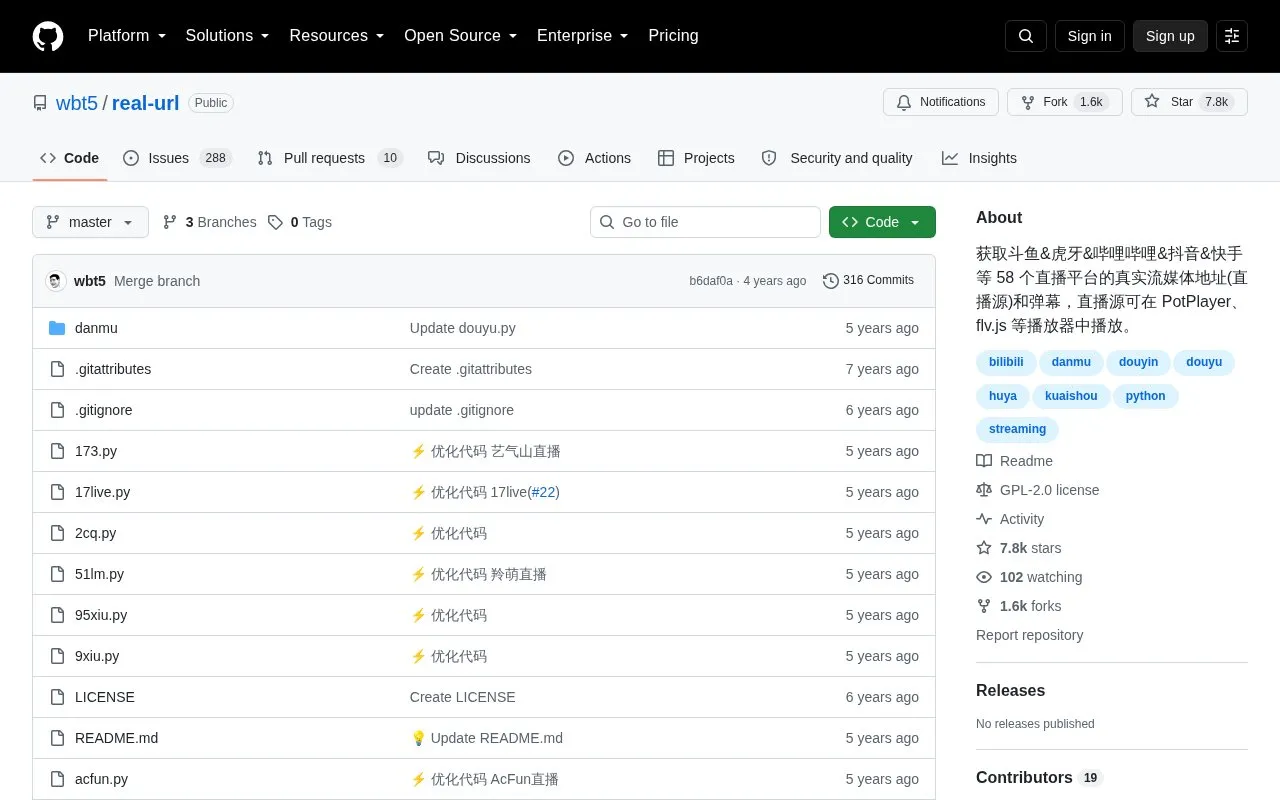The width and height of the screenshot is (1280, 800).
Task: Select the bilibili topic tag
Action: click(1006, 362)
